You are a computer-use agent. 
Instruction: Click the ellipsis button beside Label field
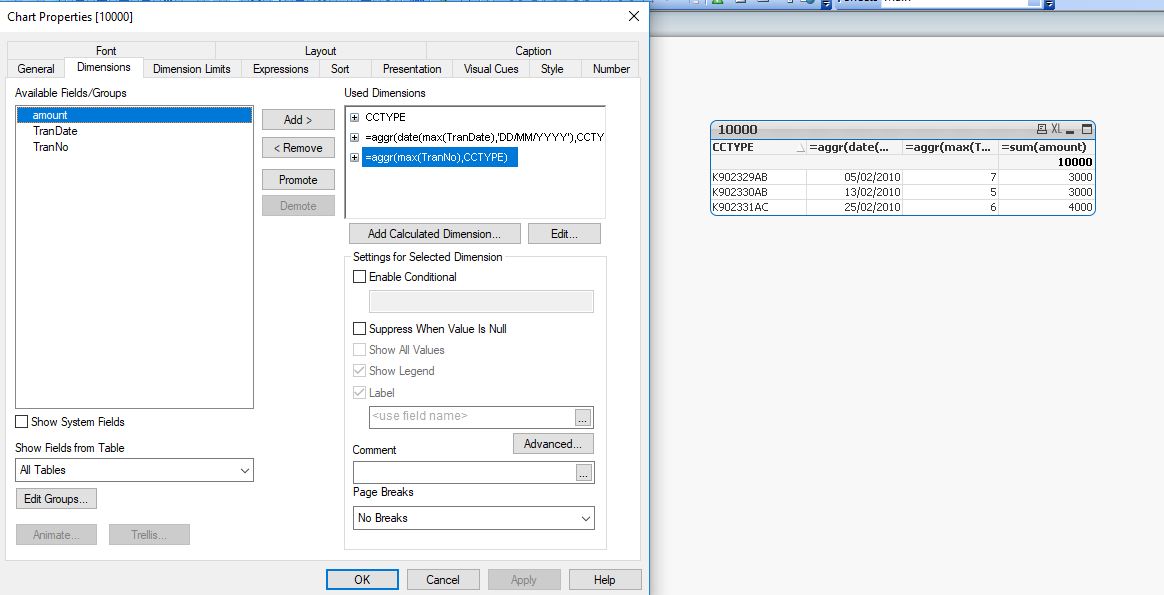click(x=584, y=417)
